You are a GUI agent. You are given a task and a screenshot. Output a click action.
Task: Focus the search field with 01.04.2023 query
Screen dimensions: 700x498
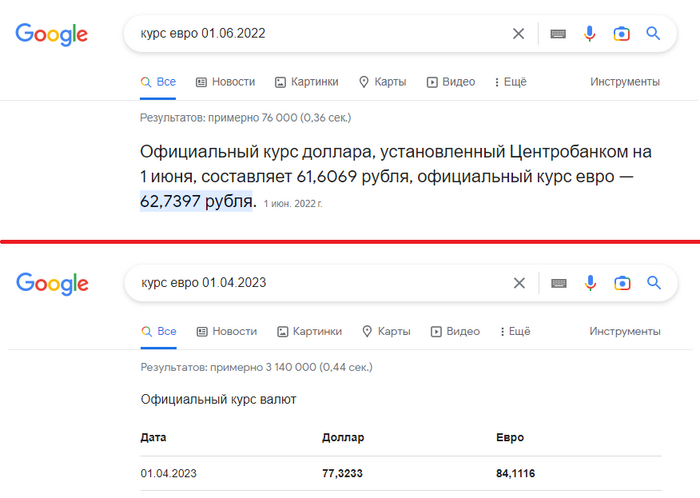[320, 283]
